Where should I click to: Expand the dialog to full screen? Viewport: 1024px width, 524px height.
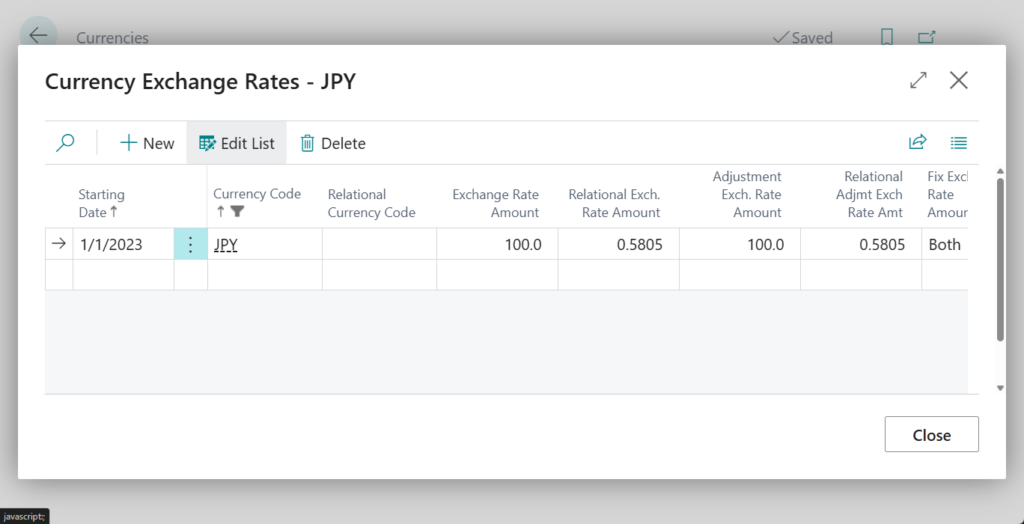pos(918,81)
